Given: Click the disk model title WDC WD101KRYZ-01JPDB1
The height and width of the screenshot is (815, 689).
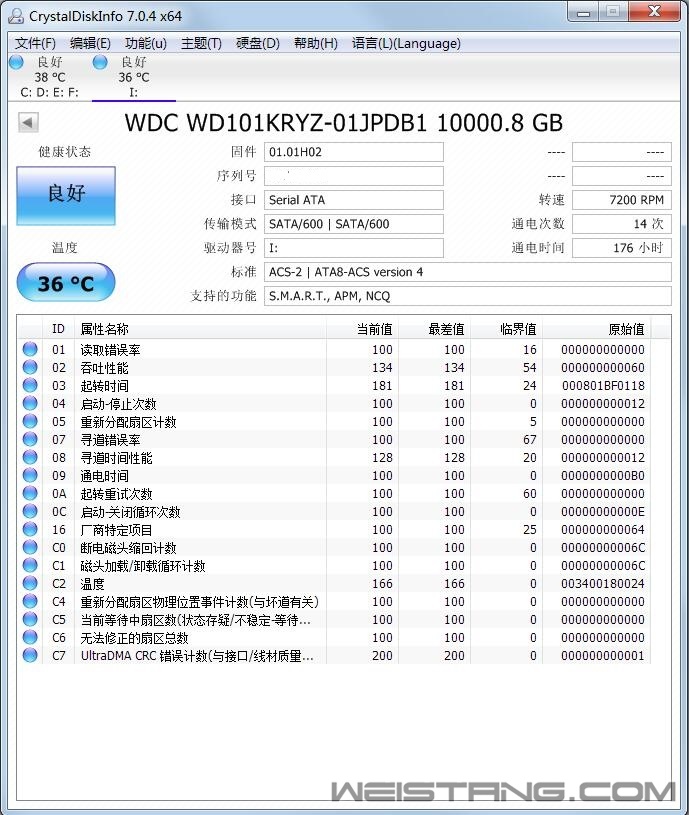Looking at the screenshot, I should click(x=276, y=123).
